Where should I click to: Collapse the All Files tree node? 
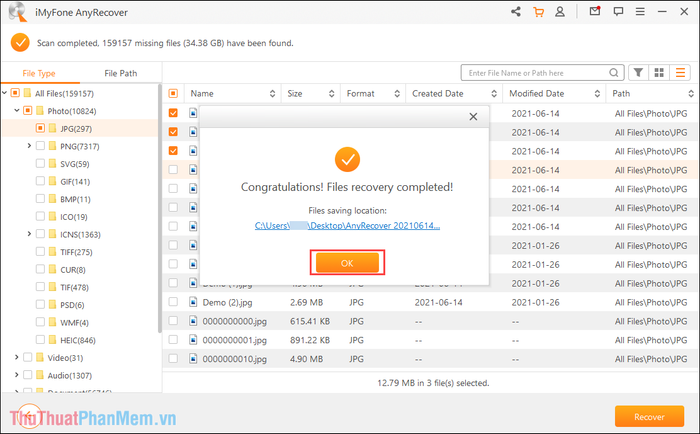tap(4, 93)
